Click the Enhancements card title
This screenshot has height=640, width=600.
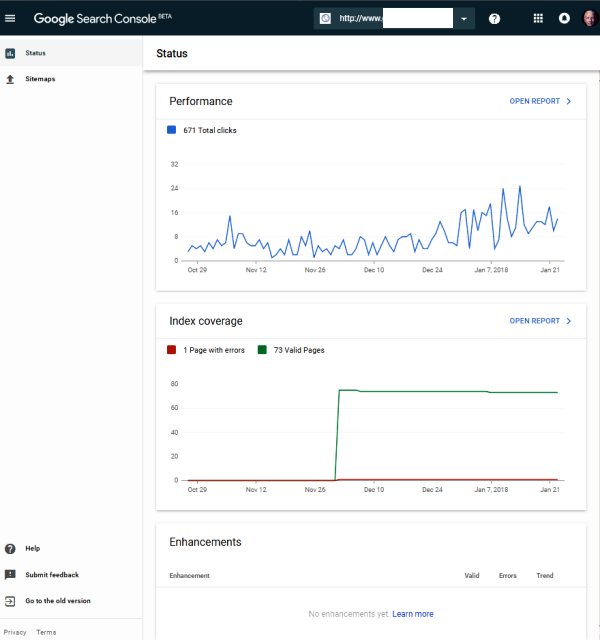[205, 542]
